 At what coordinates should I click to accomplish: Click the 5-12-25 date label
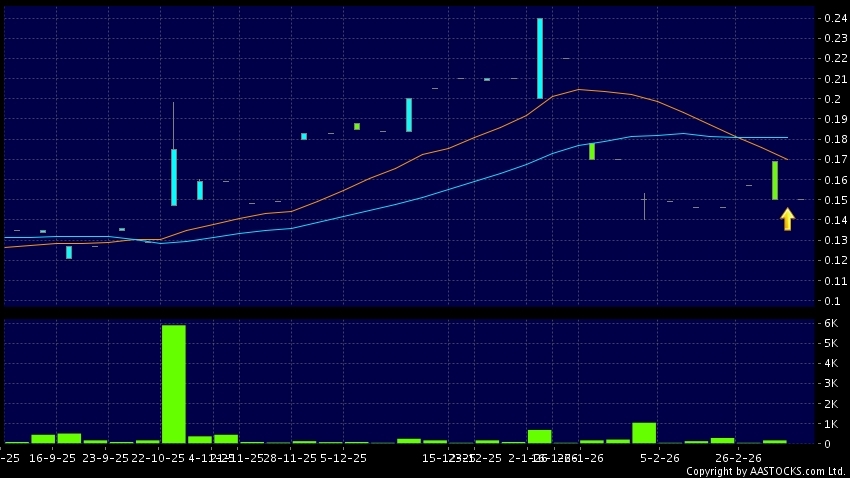(343, 458)
